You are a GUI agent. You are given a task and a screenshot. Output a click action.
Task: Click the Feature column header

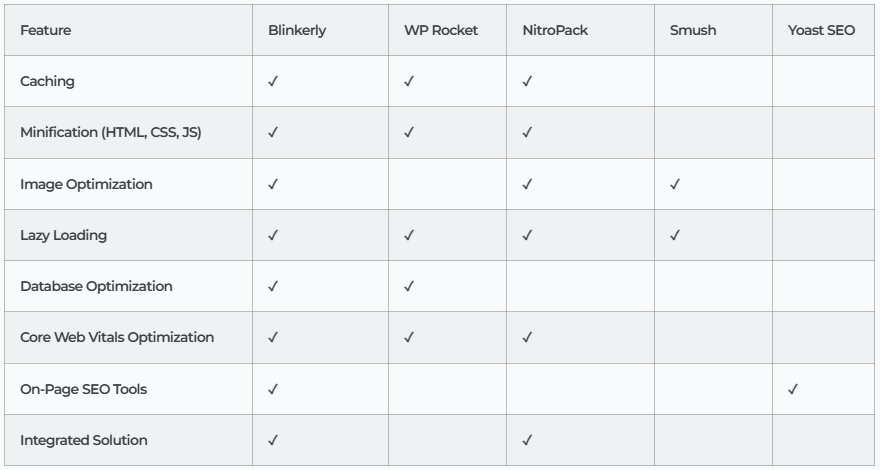pos(46,31)
